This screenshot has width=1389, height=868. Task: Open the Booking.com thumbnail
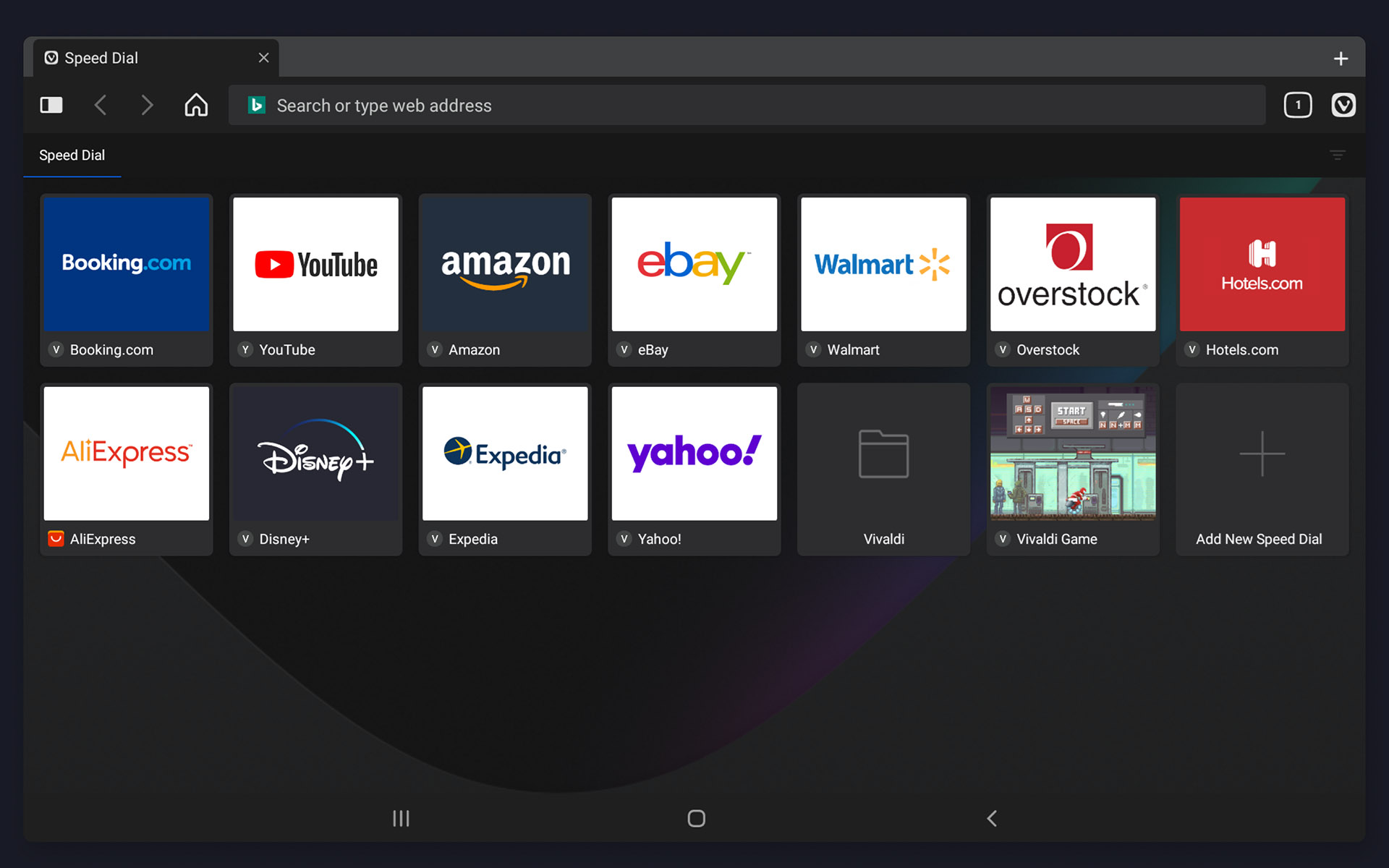[127, 264]
